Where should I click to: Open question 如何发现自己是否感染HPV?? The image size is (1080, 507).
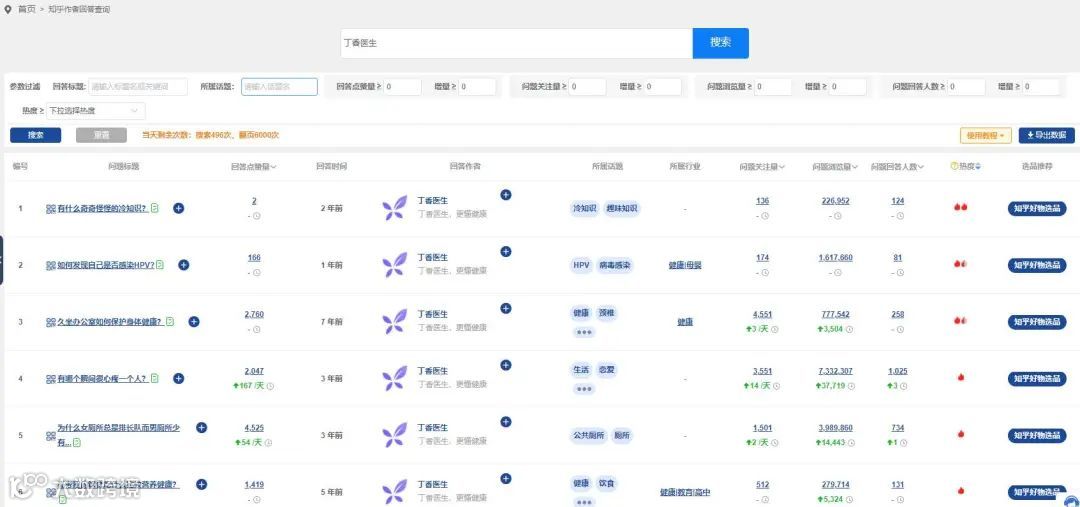pyautogui.click(x=105, y=265)
